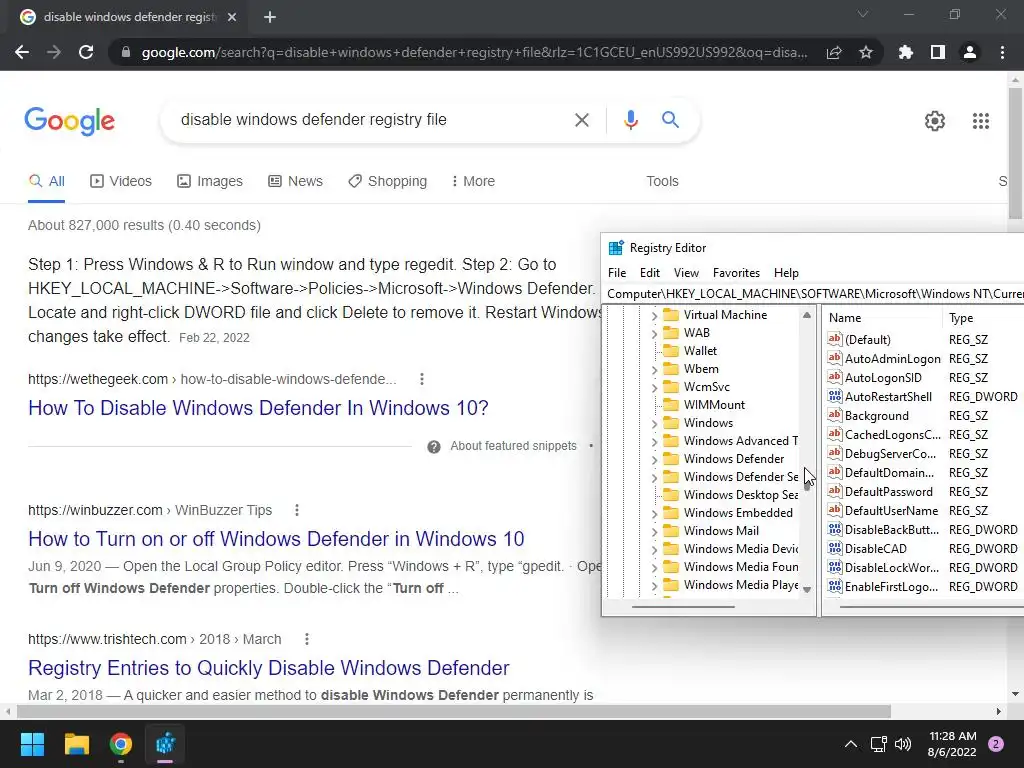This screenshot has width=1024, height=768.
Task: Open Windows Start menu
Action: click(x=32, y=744)
